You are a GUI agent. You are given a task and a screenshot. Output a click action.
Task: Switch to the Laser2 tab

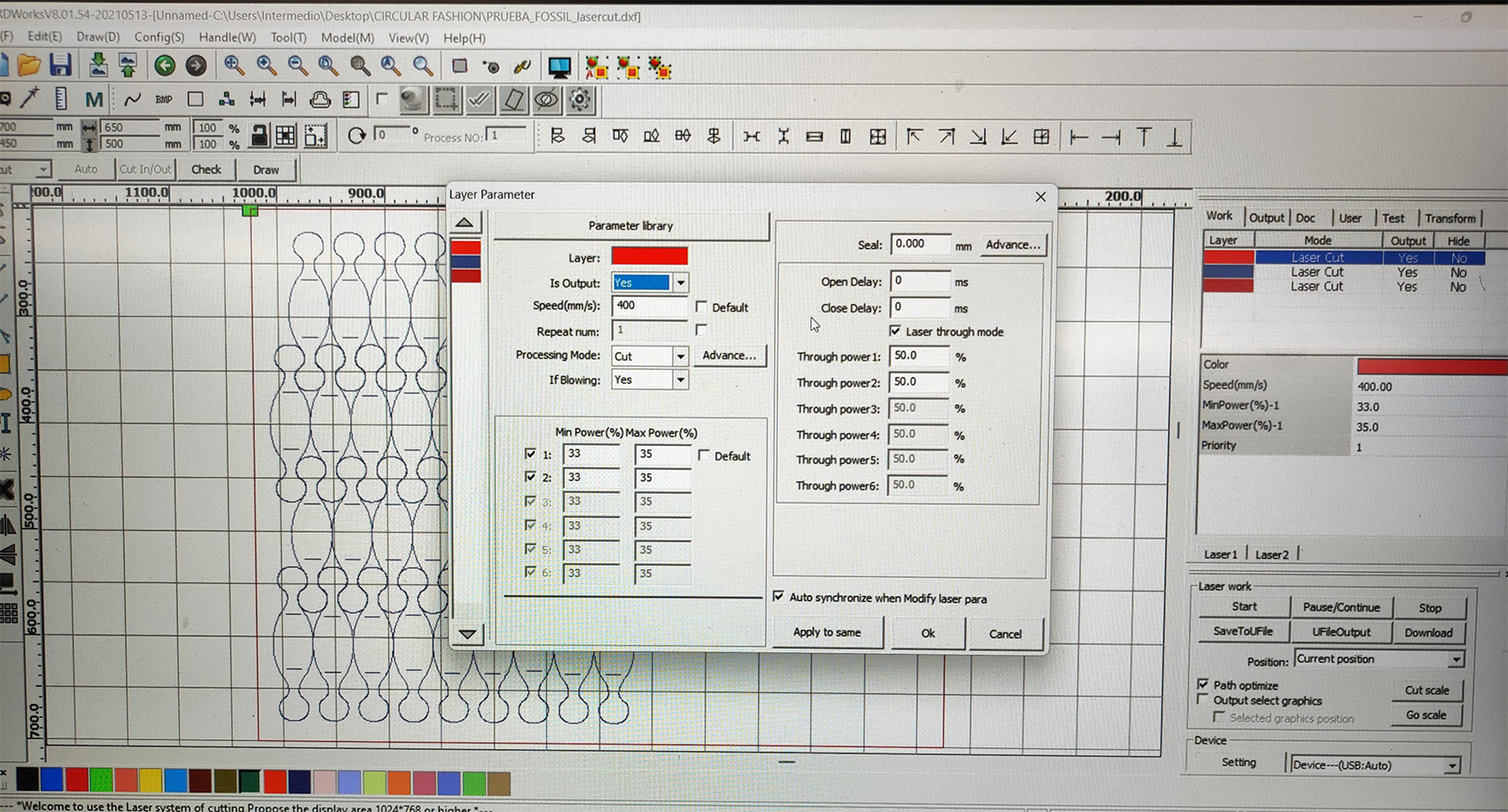pos(1271,554)
